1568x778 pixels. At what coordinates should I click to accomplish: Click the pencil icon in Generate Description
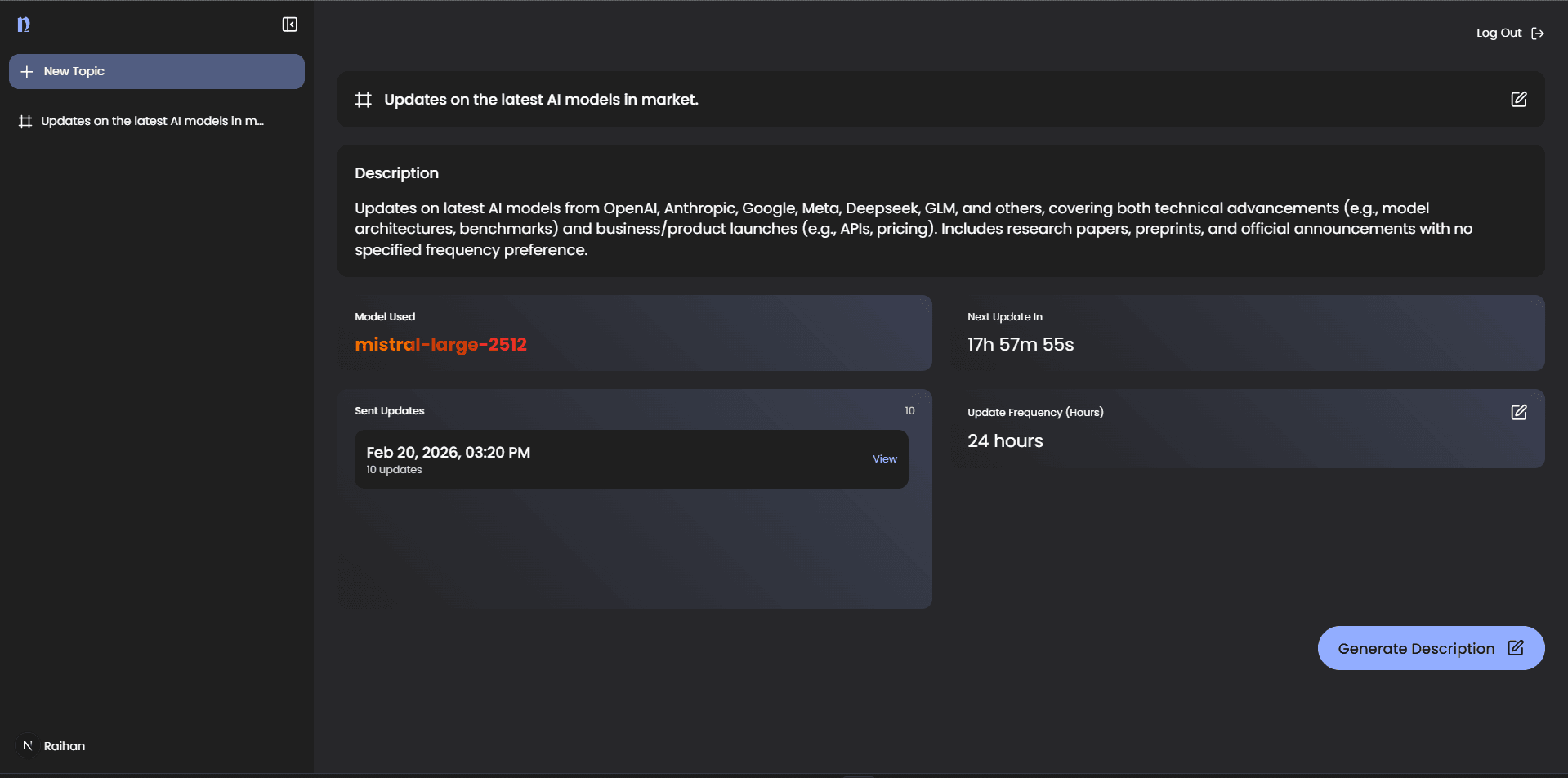pyautogui.click(x=1516, y=648)
